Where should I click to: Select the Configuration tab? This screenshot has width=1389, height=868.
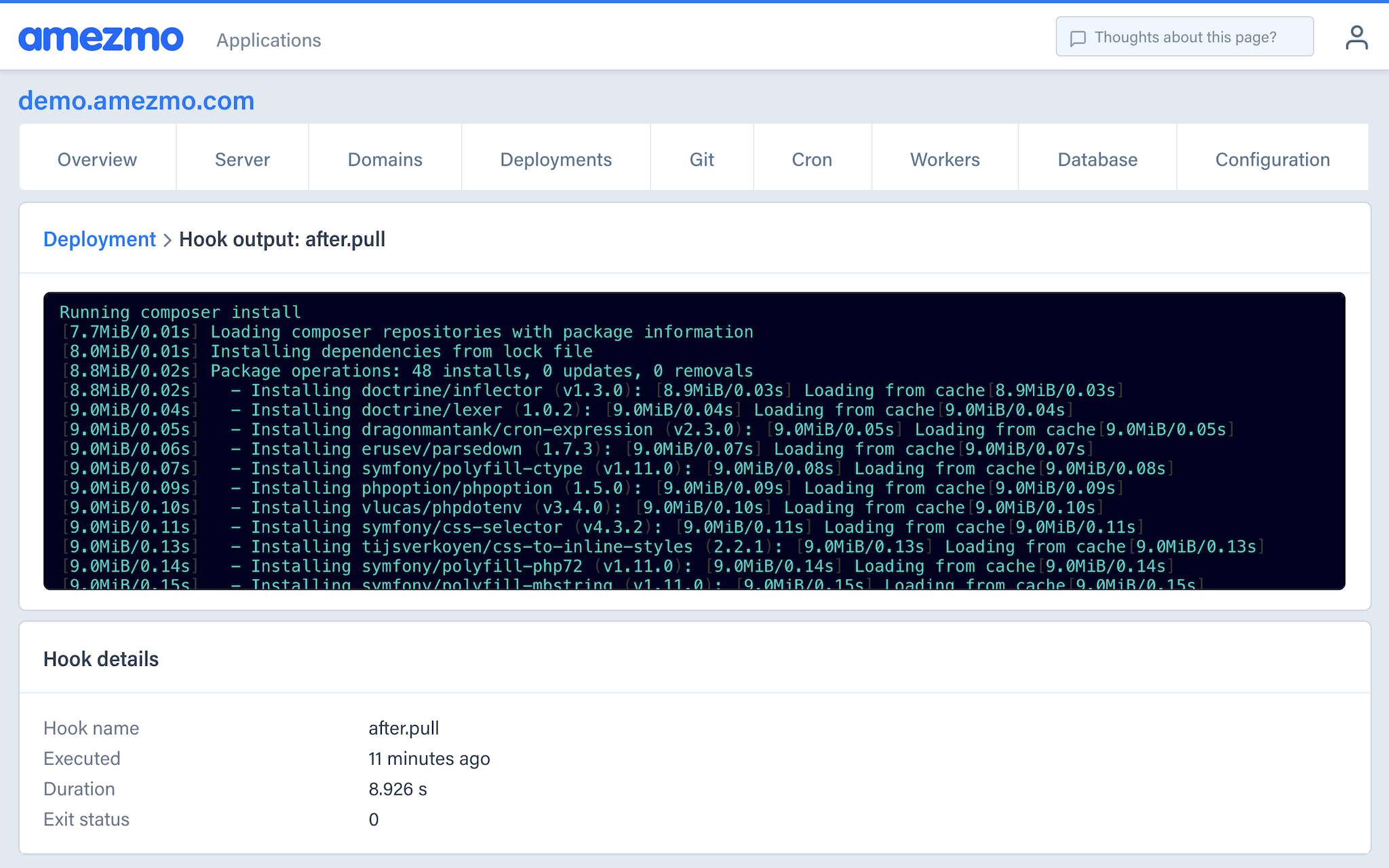[1272, 159]
